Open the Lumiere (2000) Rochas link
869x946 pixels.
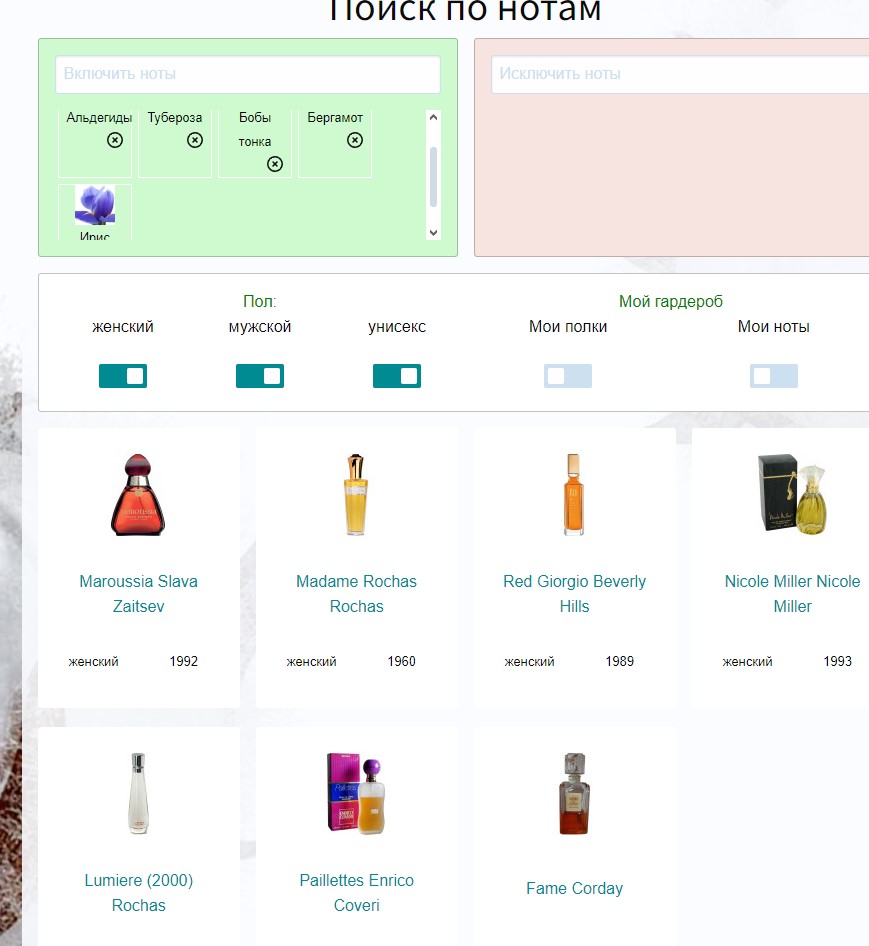138,892
